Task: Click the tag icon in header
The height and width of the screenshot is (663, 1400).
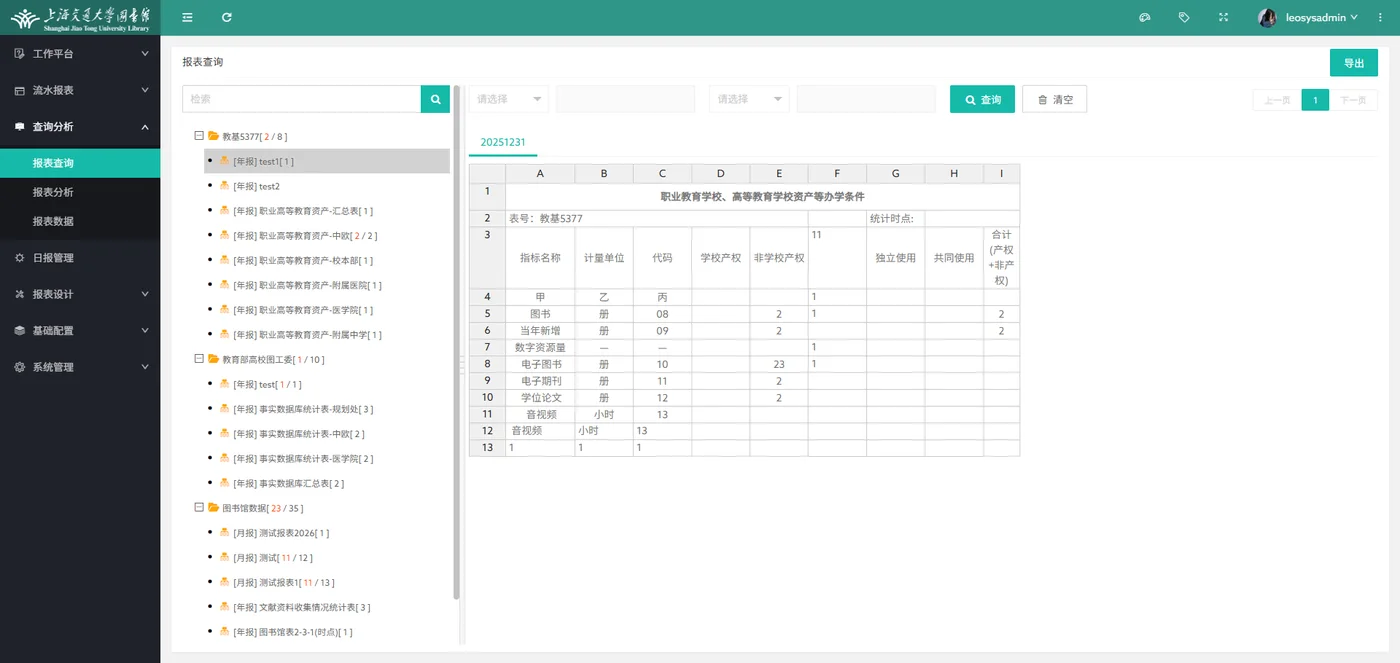Action: point(1184,18)
